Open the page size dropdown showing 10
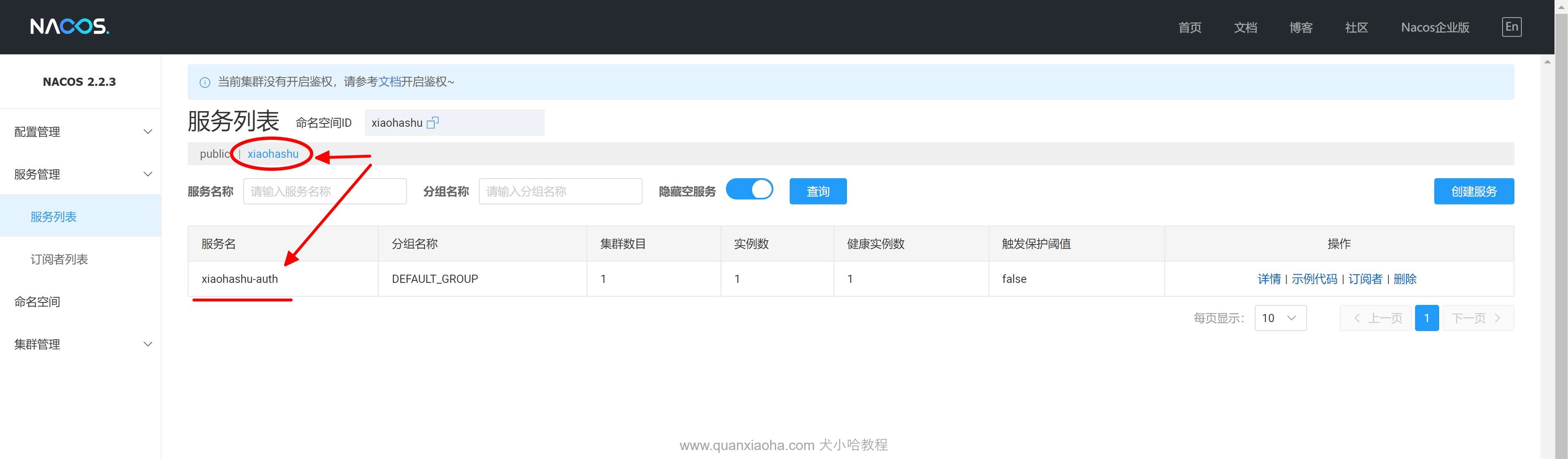 (1280, 318)
